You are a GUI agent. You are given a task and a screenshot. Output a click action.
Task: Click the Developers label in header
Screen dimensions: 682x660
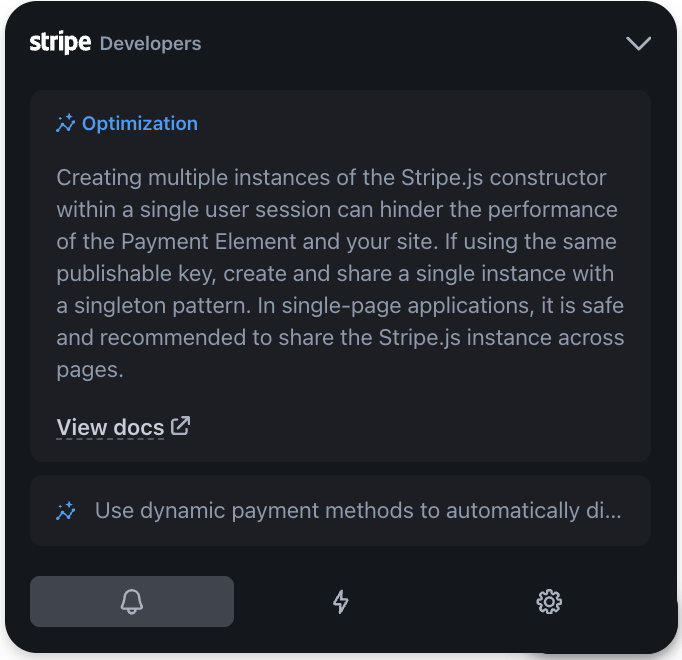(150, 44)
